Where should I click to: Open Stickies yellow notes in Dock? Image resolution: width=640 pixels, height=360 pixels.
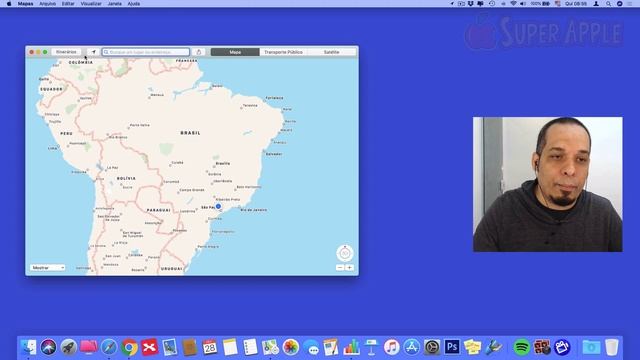click(472, 347)
